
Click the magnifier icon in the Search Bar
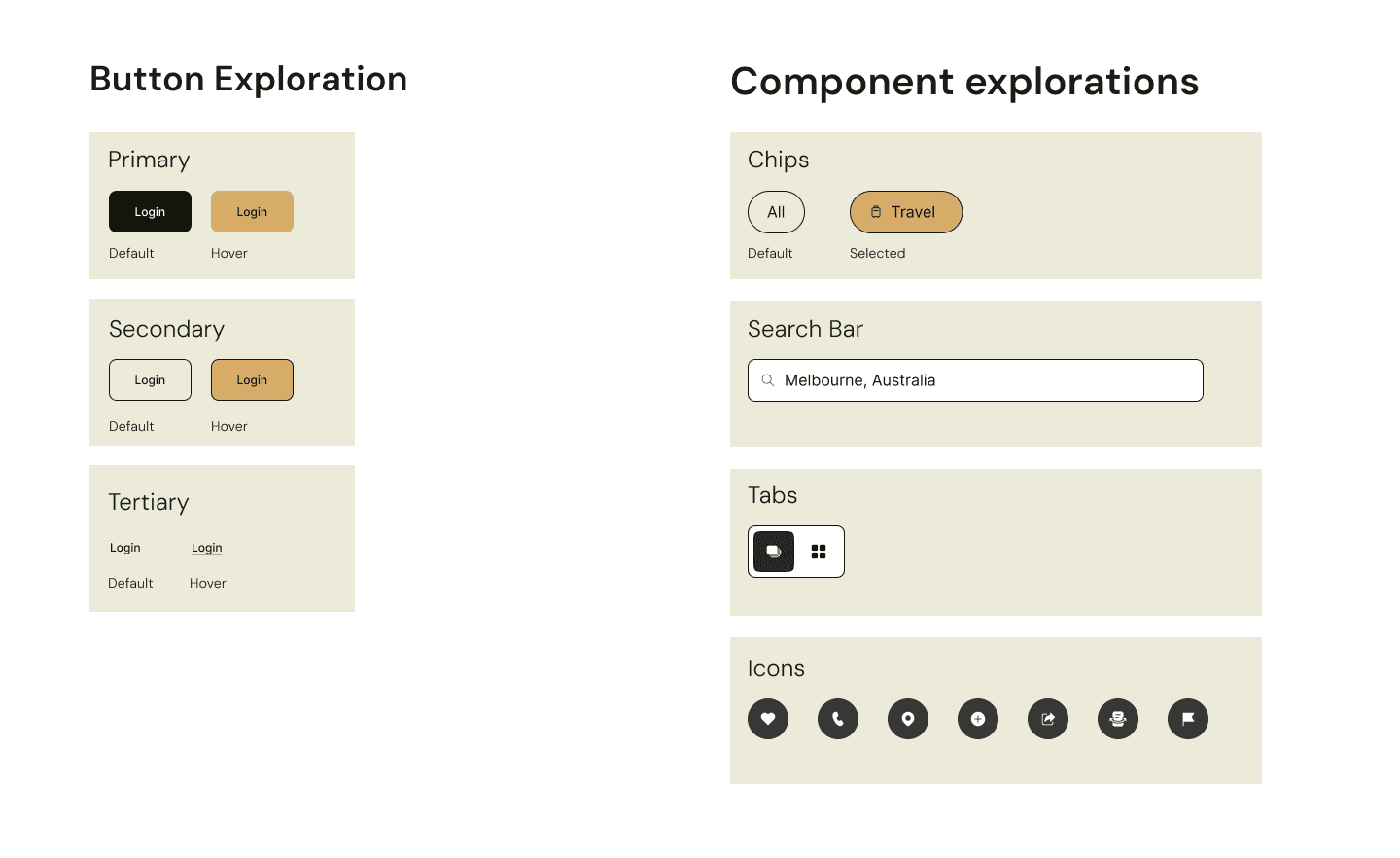[x=767, y=380]
